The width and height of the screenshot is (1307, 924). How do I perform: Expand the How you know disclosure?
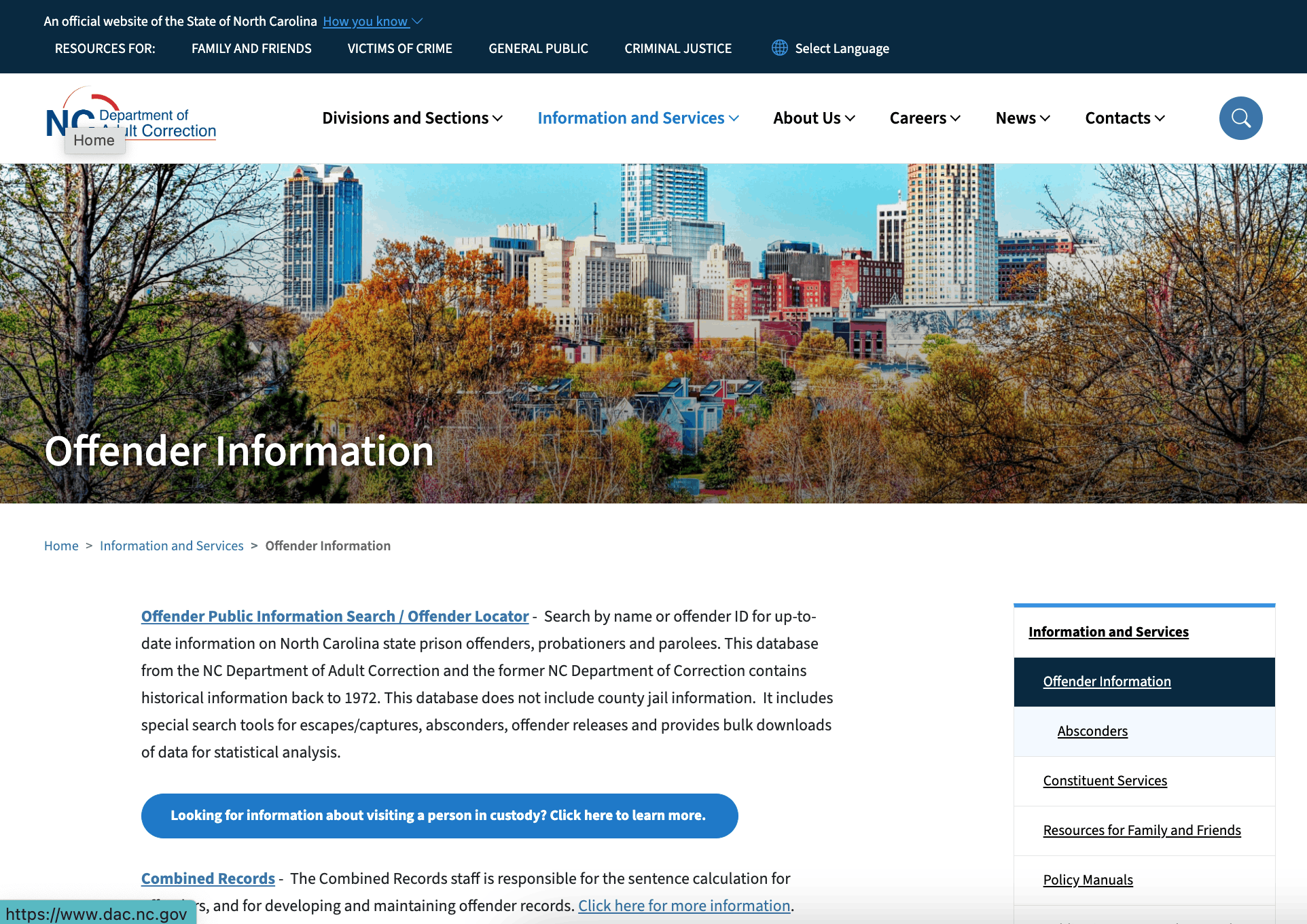(x=372, y=21)
